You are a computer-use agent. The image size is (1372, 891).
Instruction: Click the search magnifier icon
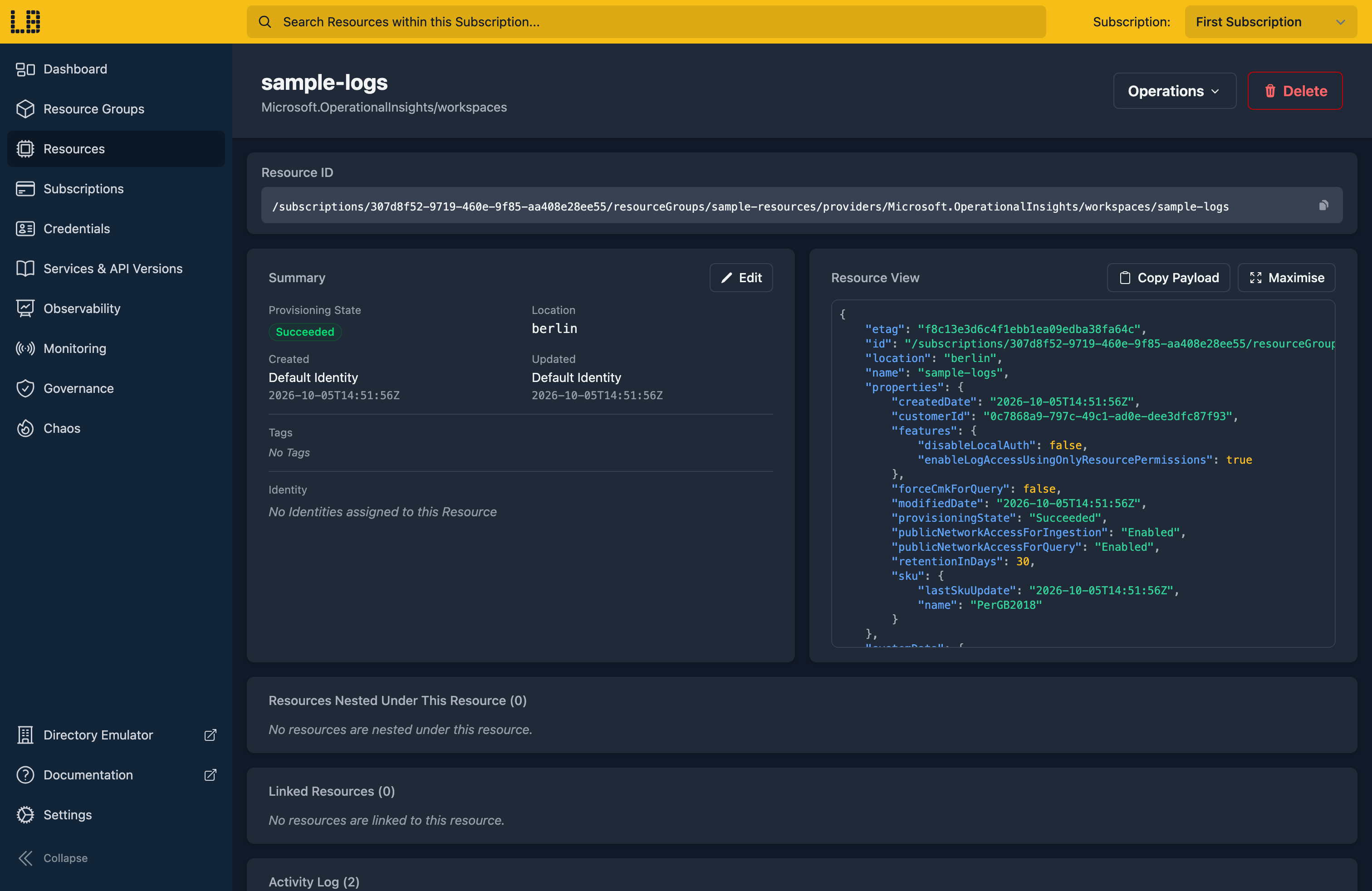265,22
